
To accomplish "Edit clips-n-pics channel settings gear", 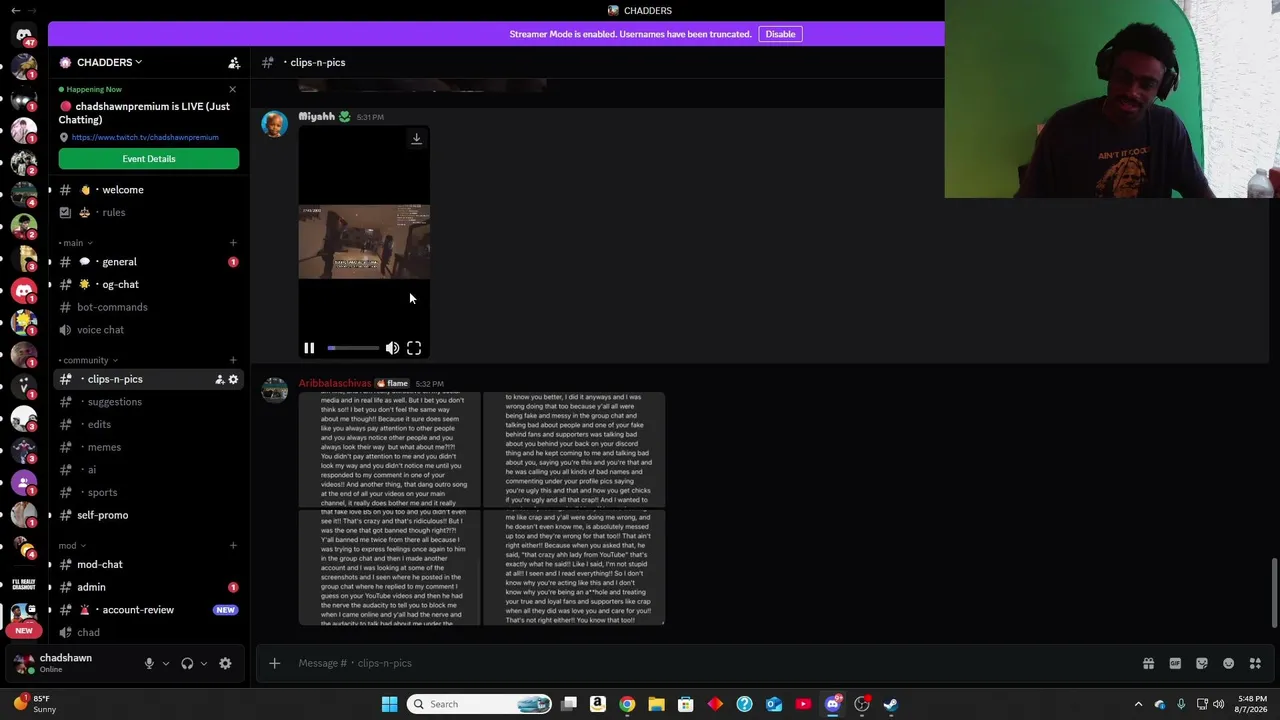I will pos(233,379).
